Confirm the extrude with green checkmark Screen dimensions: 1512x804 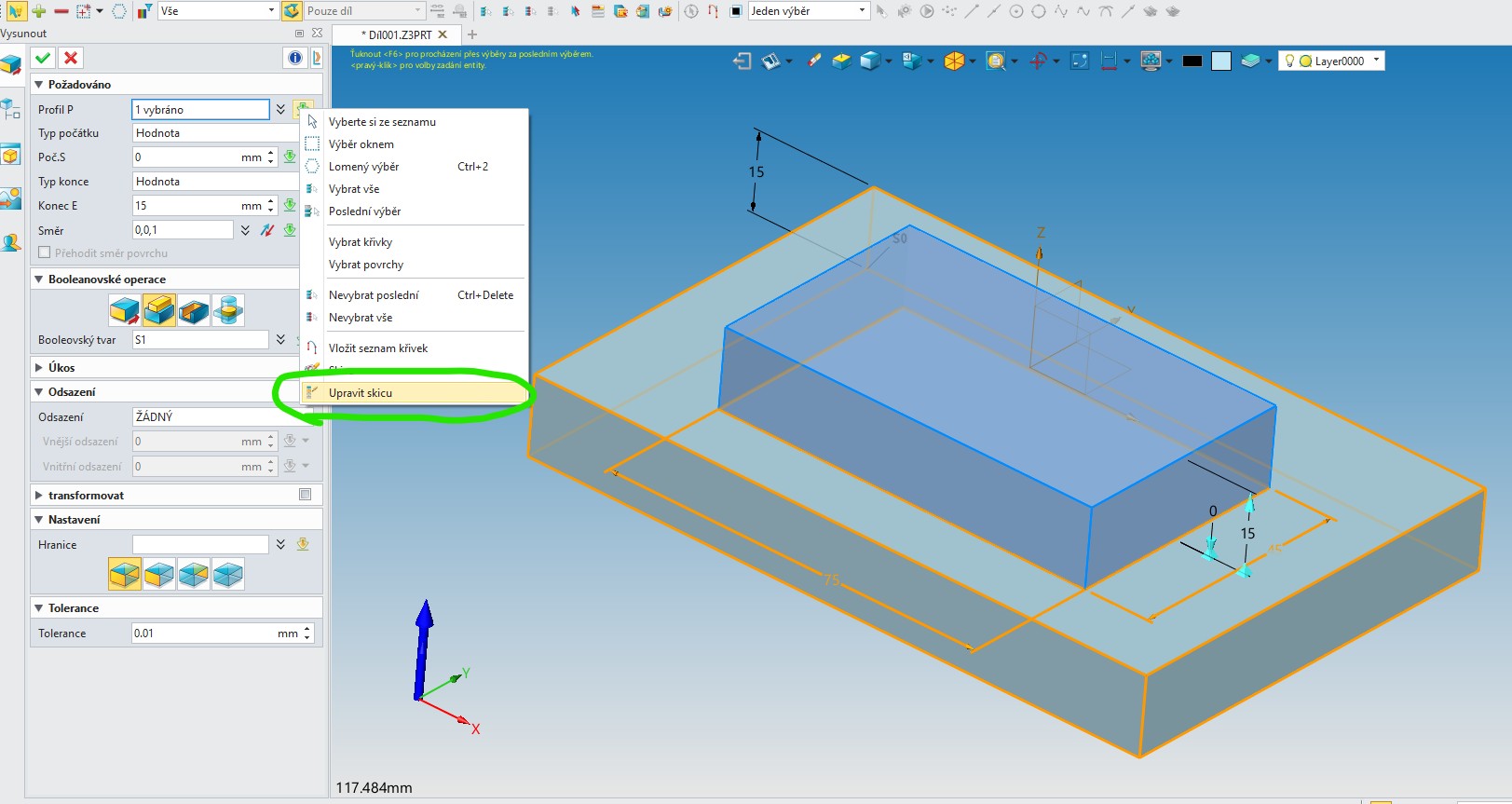tap(43, 58)
